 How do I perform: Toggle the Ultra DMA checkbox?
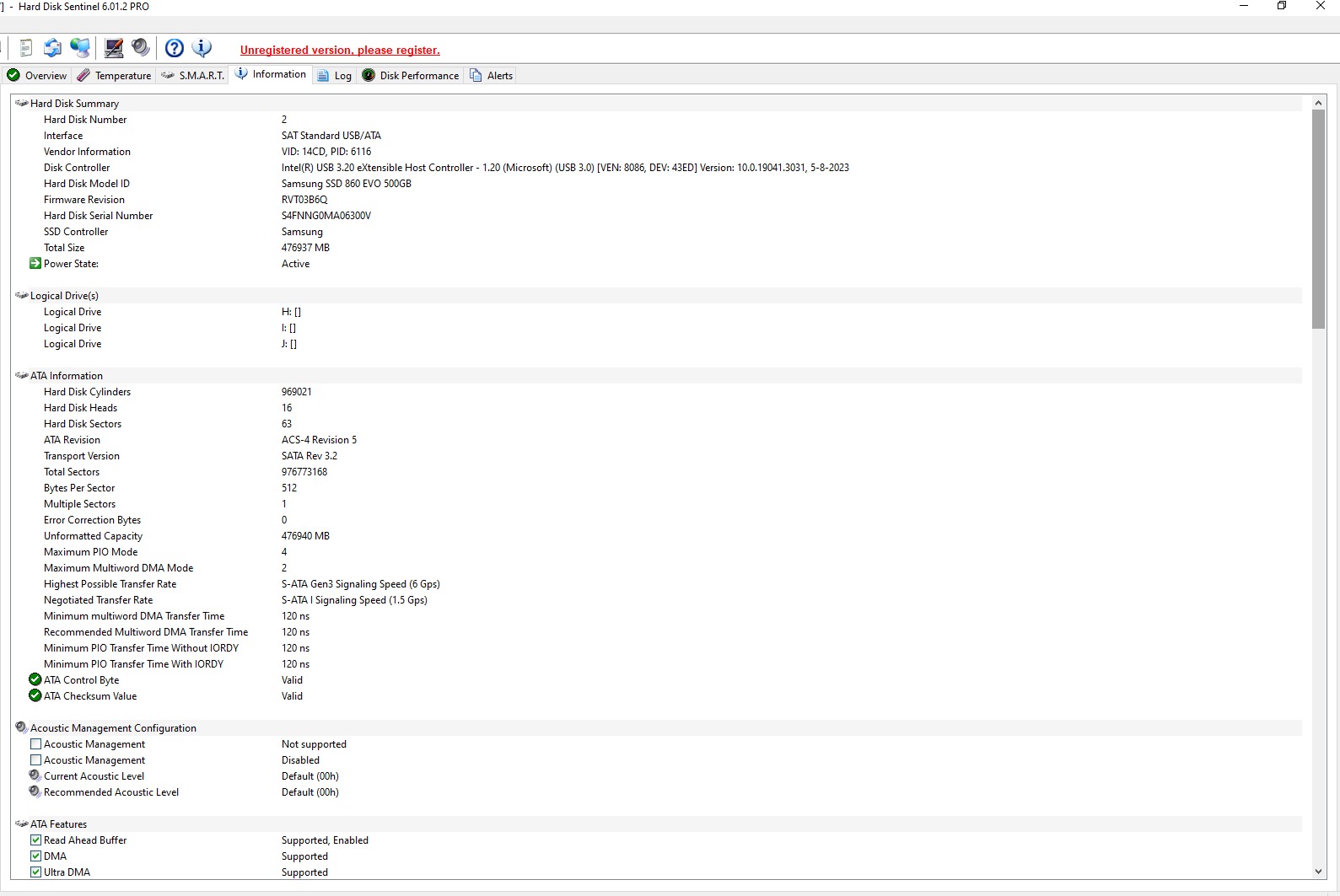tap(35, 872)
